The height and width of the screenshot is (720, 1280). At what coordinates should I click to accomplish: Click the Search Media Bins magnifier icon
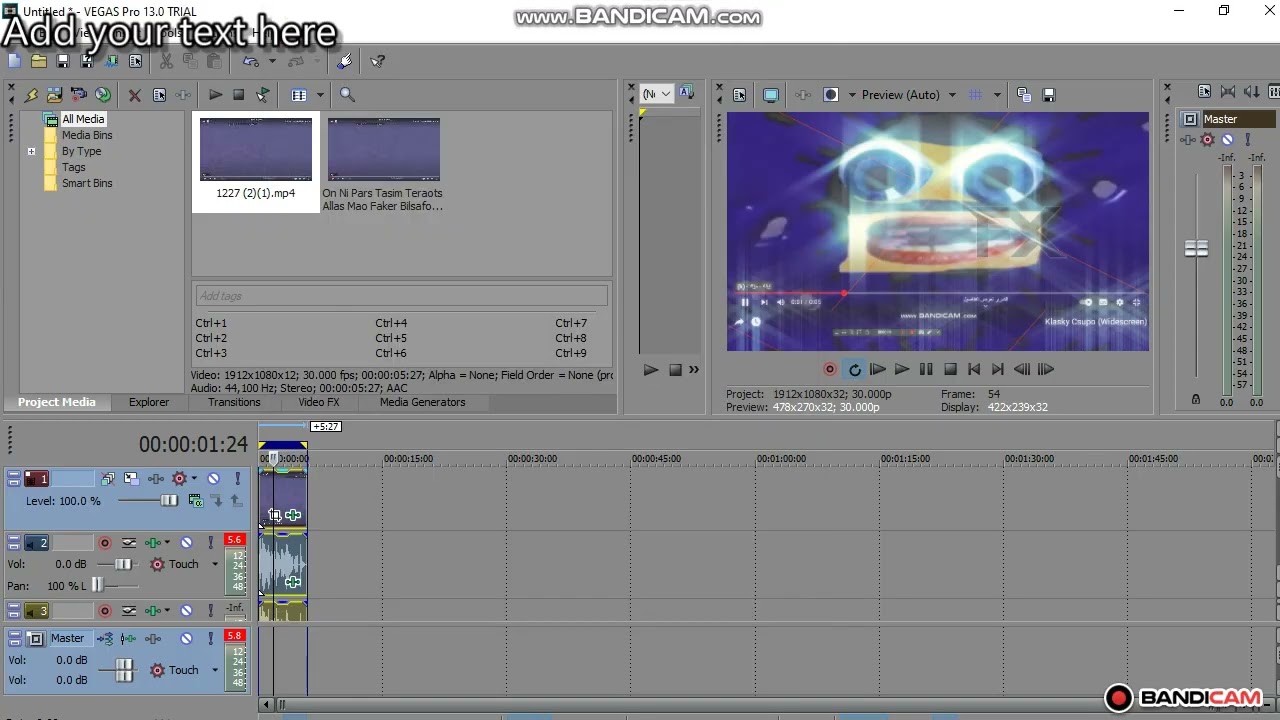click(347, 95)
